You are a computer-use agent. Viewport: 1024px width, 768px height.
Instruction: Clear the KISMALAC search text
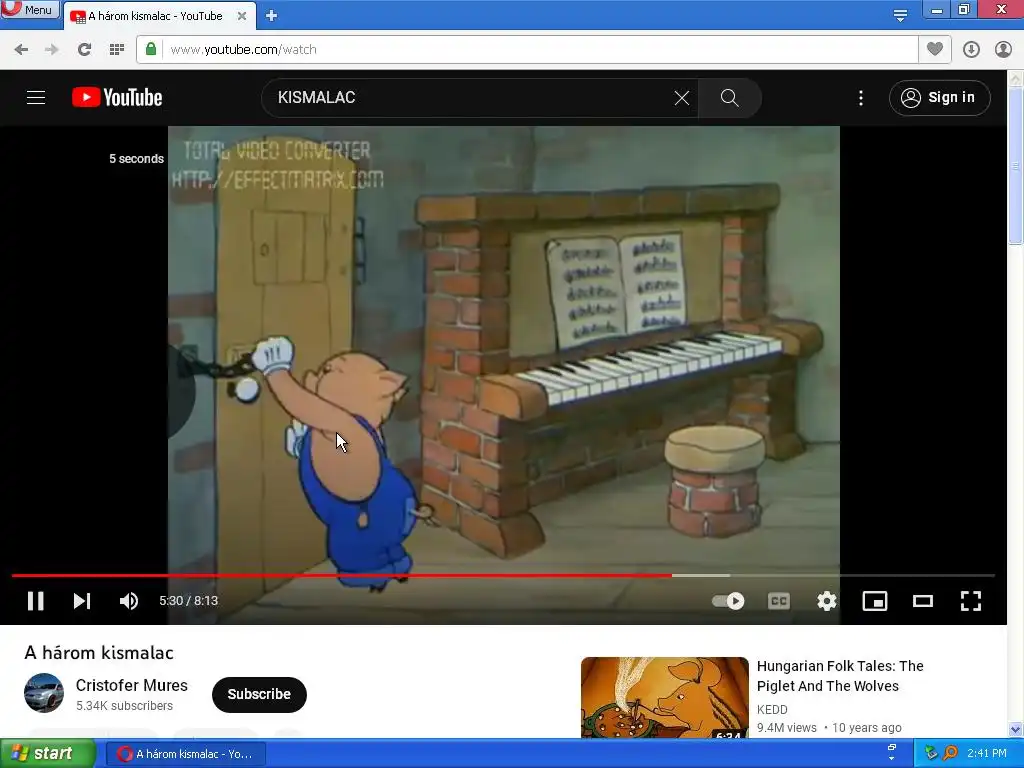(x=681, y=98)
